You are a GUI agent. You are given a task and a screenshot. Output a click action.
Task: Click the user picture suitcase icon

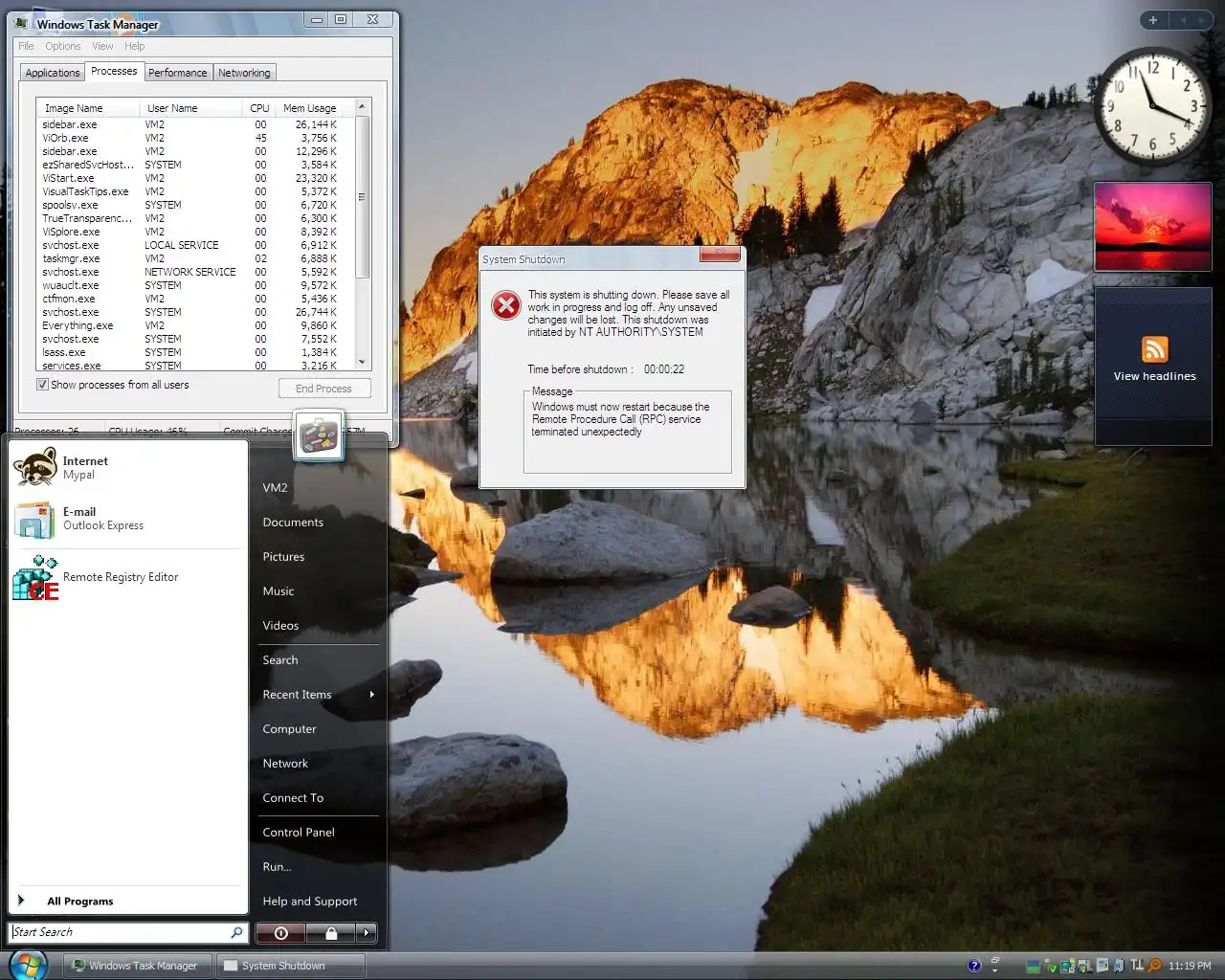click(319, 436)
